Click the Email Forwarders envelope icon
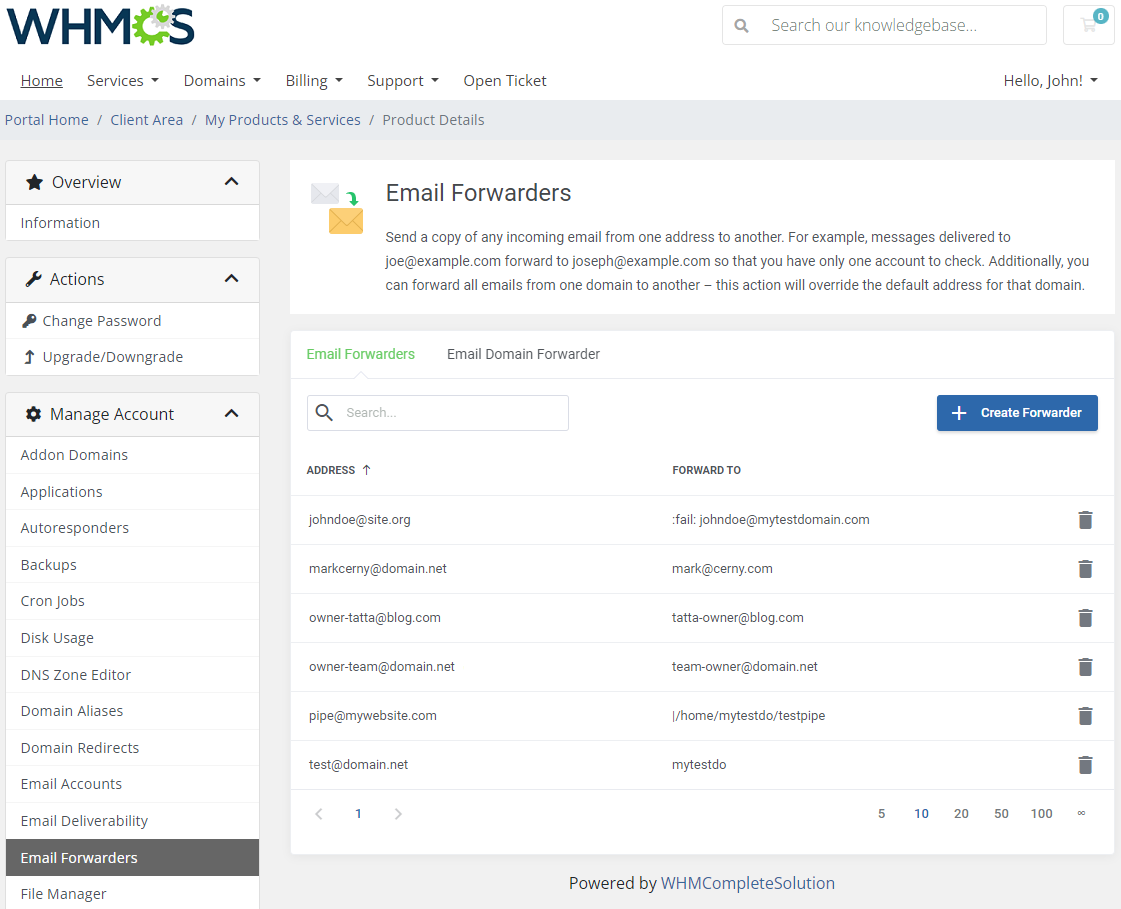Image resolution: width=1121 pixels, height=909 pixels. 337,208
